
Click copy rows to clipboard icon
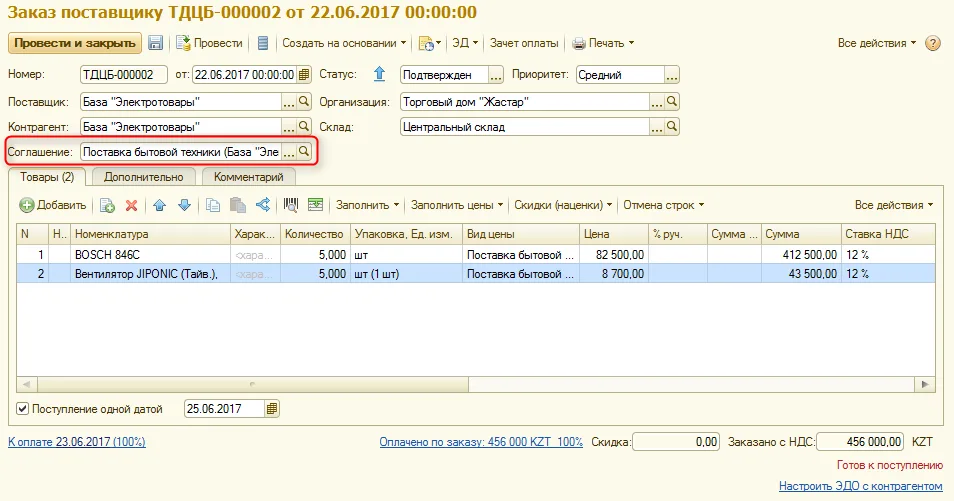pos(212,205)
